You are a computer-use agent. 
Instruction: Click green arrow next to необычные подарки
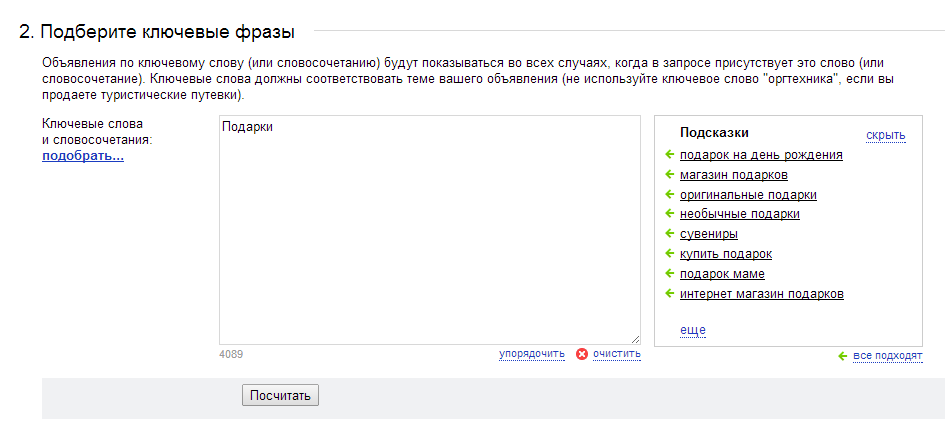[669, 214]
